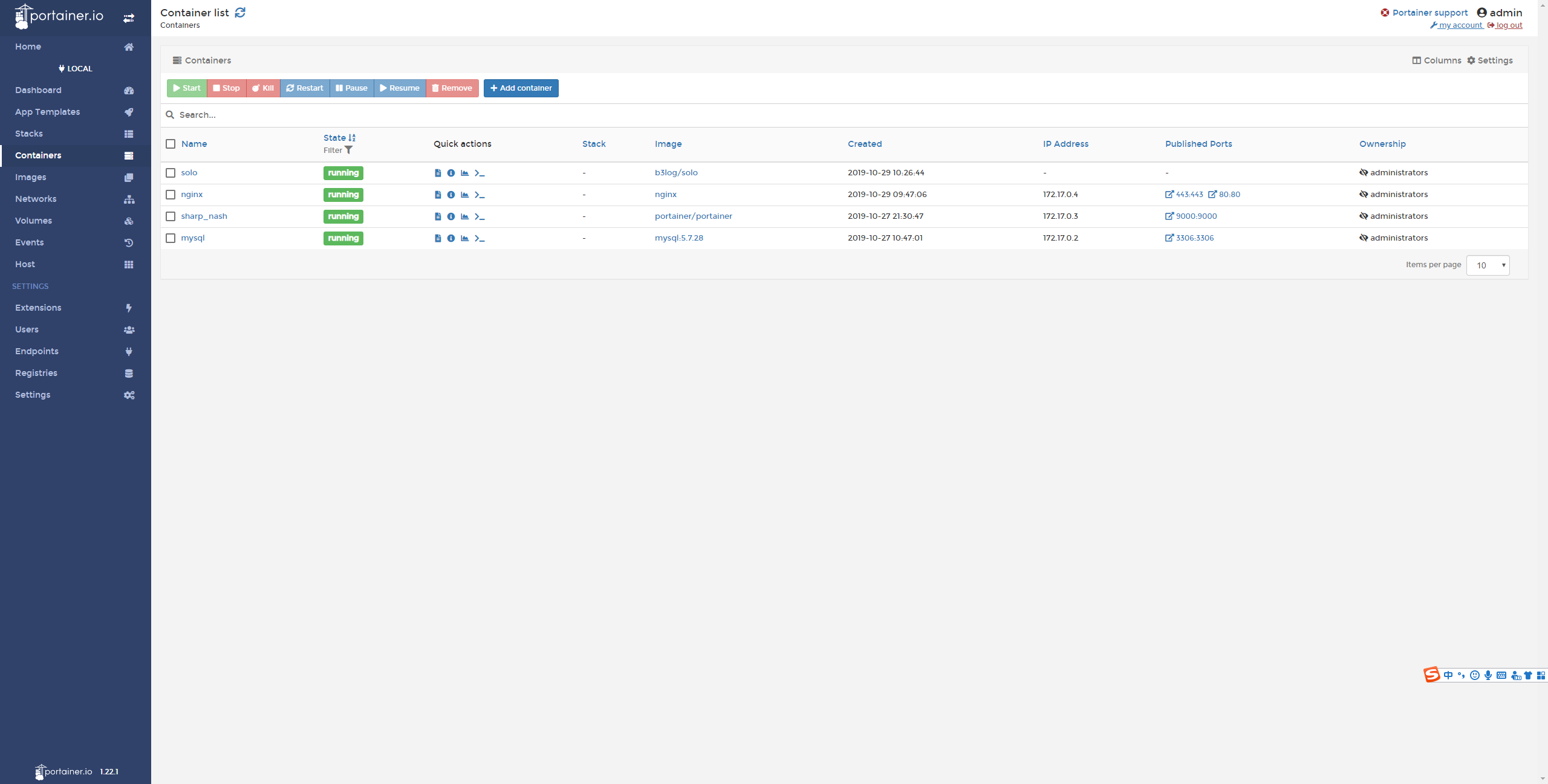Check the solo container checkbox
Image resolution: width=1548 pixels, height=784 pixels.
pos(171,173)
